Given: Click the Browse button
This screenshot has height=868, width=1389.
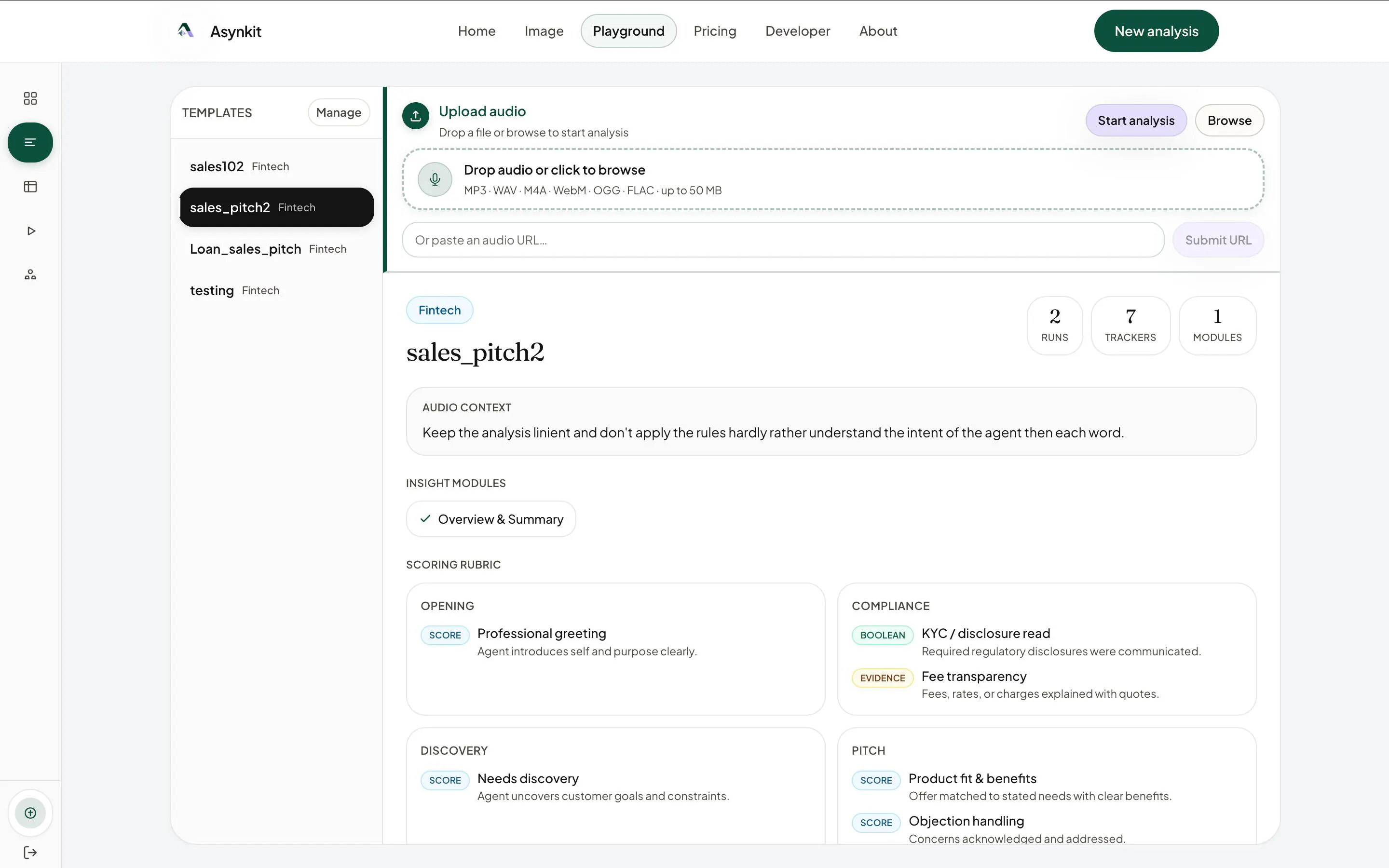Looking at the screenshot, I should click(x=1229, y=121).
